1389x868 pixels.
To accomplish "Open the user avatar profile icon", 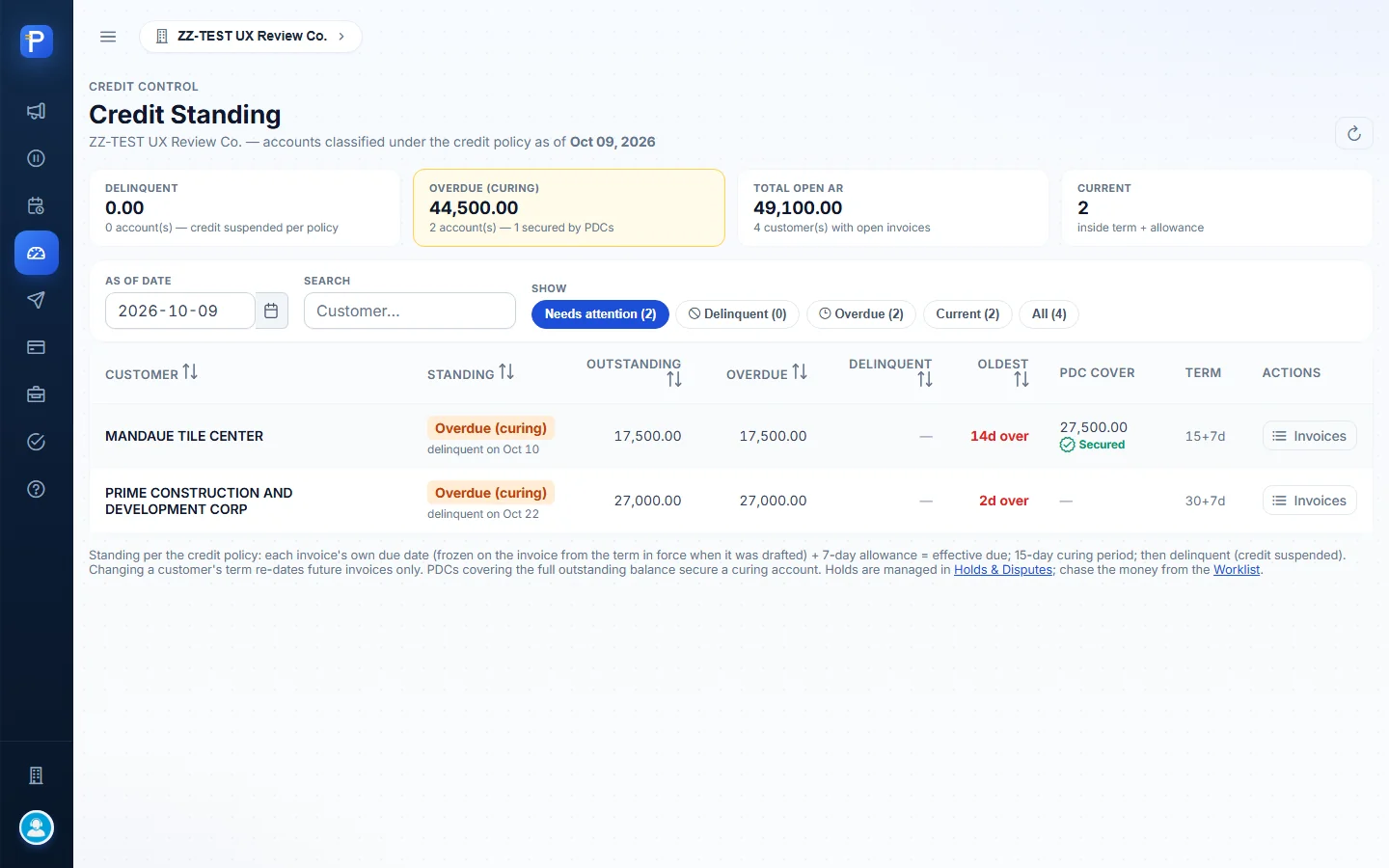I will pos(37,827).
